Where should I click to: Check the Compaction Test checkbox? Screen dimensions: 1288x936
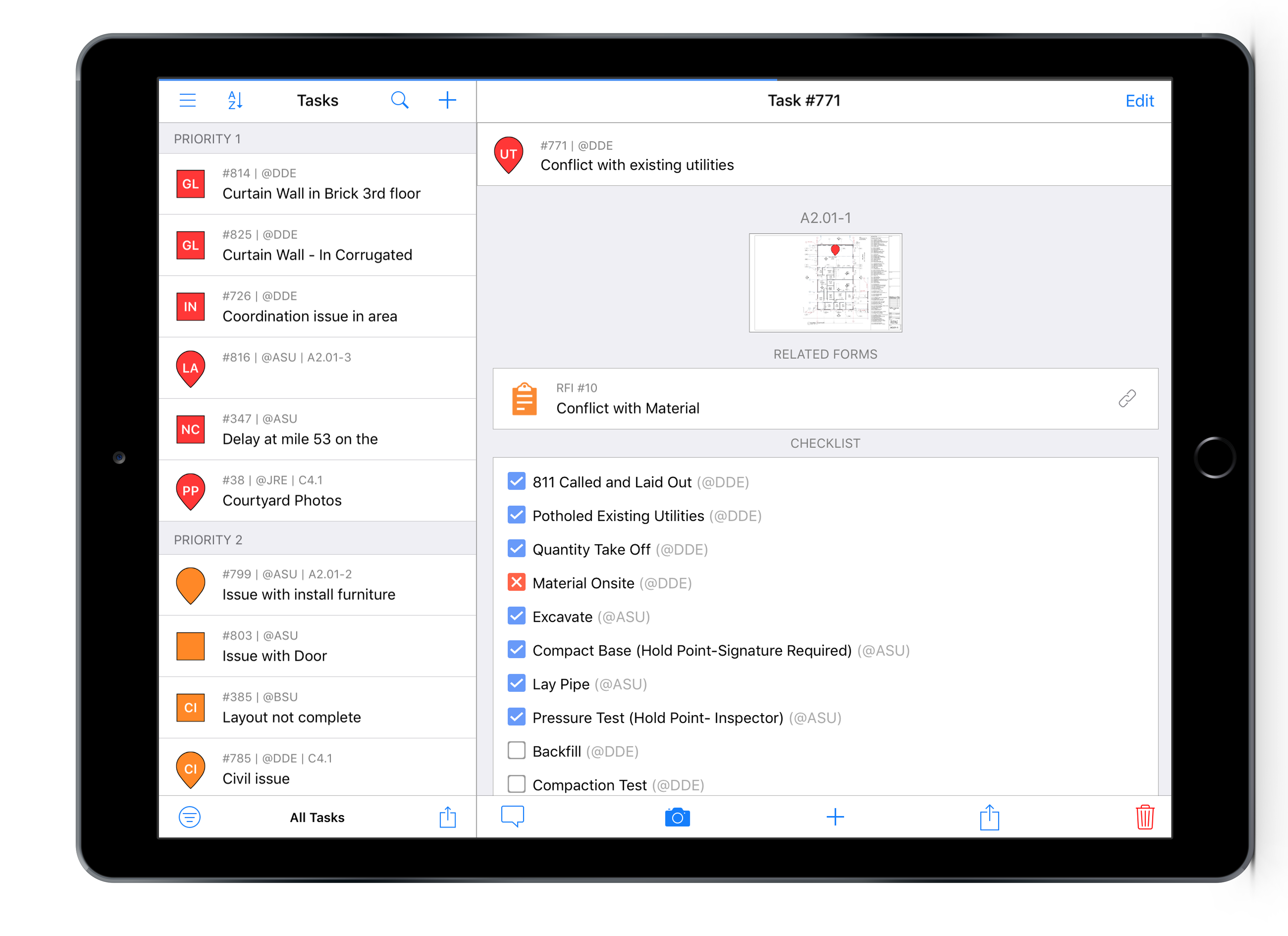tap(516, 784)
